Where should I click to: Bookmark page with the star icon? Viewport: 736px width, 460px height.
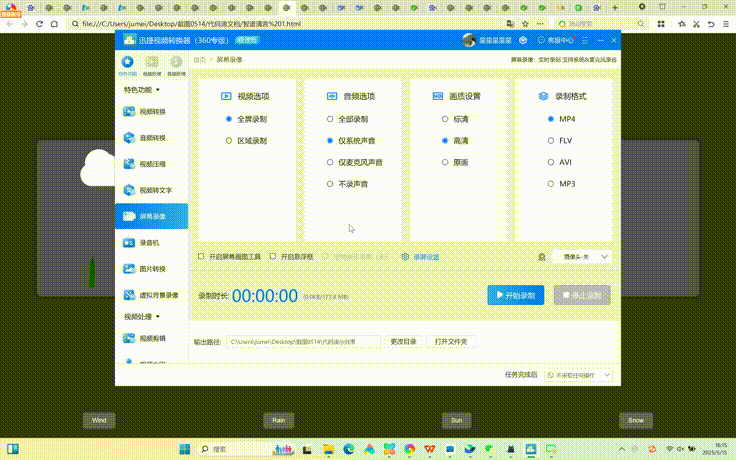tap(525, 24)
